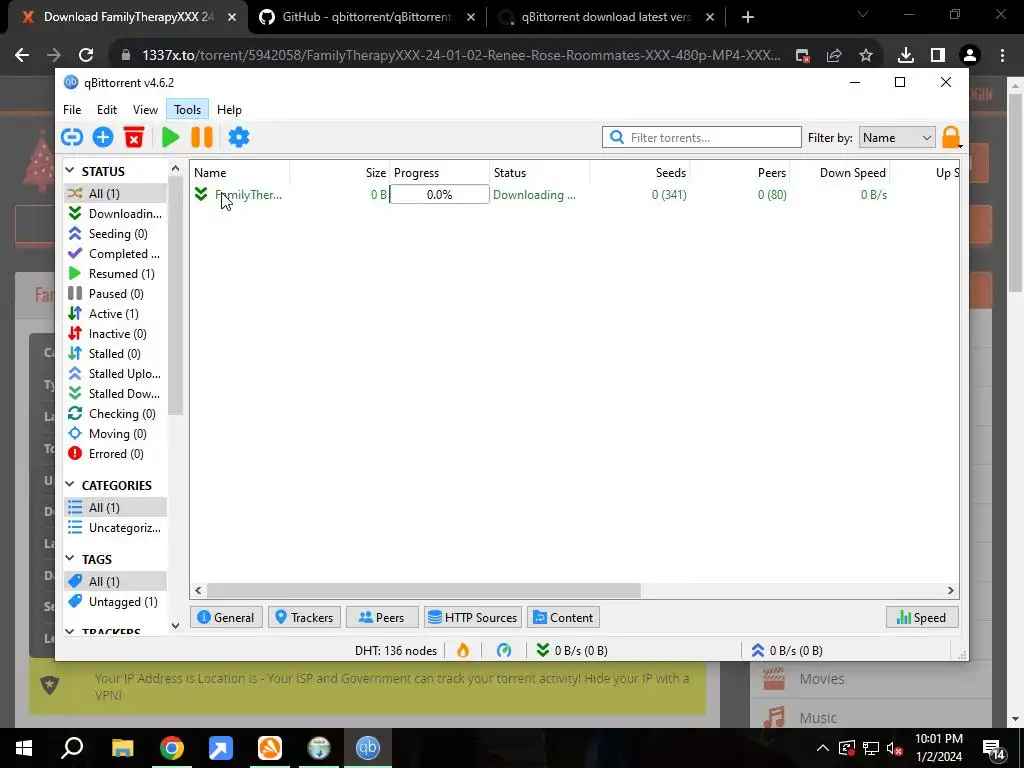Viewport: 1024px width, 768px height.
Task: Show the Speed graph tab
Action: 922,618
